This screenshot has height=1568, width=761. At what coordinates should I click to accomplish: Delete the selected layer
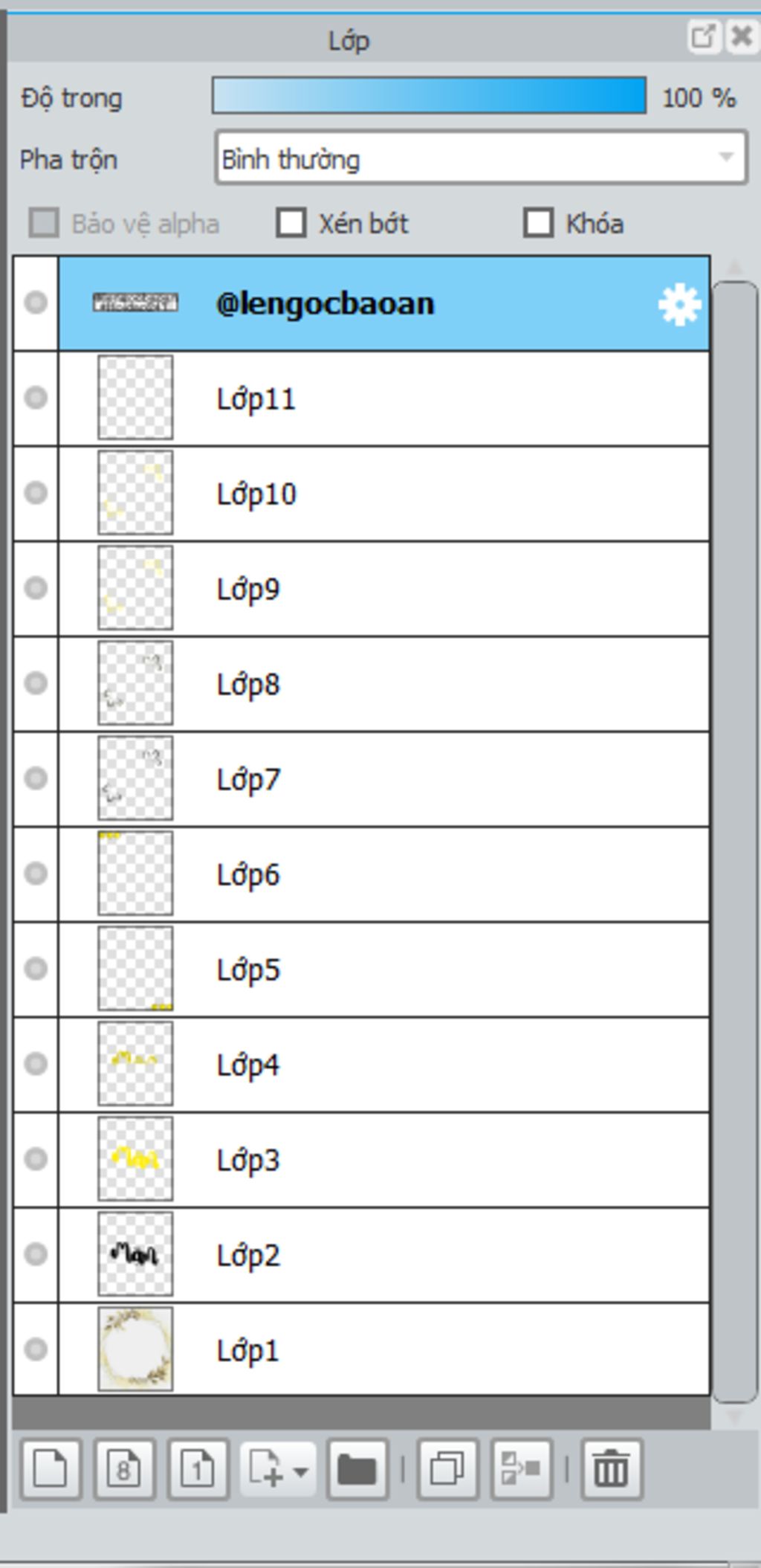click(611, 1469)
